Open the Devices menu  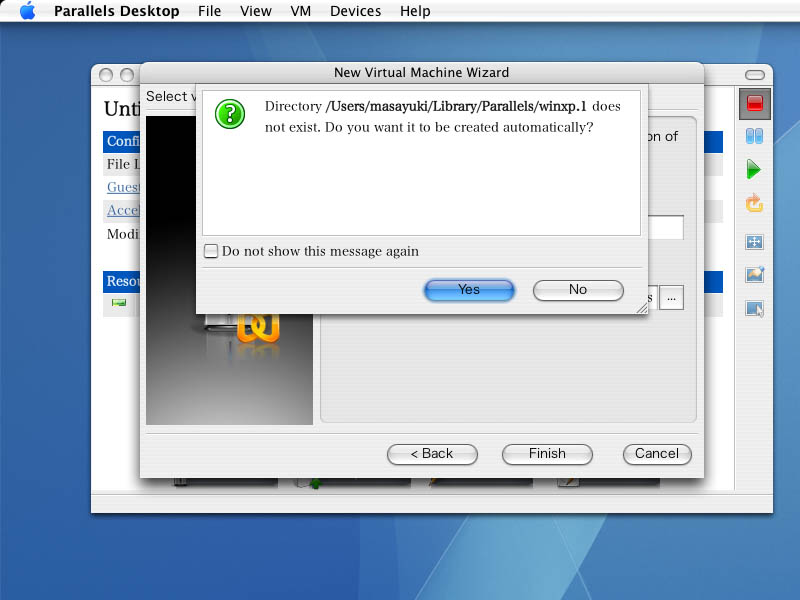[x=355, y=11]
